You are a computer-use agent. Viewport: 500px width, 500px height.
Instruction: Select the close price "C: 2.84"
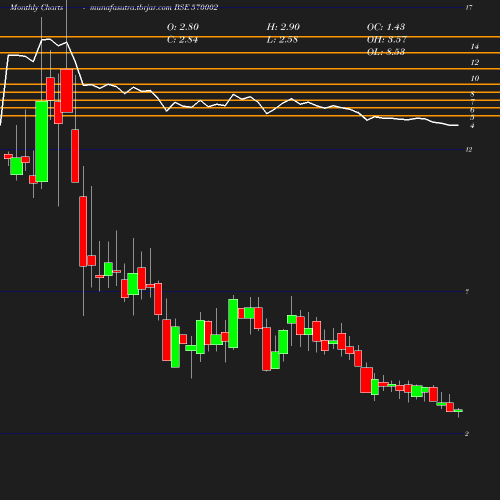coord(182,40)
